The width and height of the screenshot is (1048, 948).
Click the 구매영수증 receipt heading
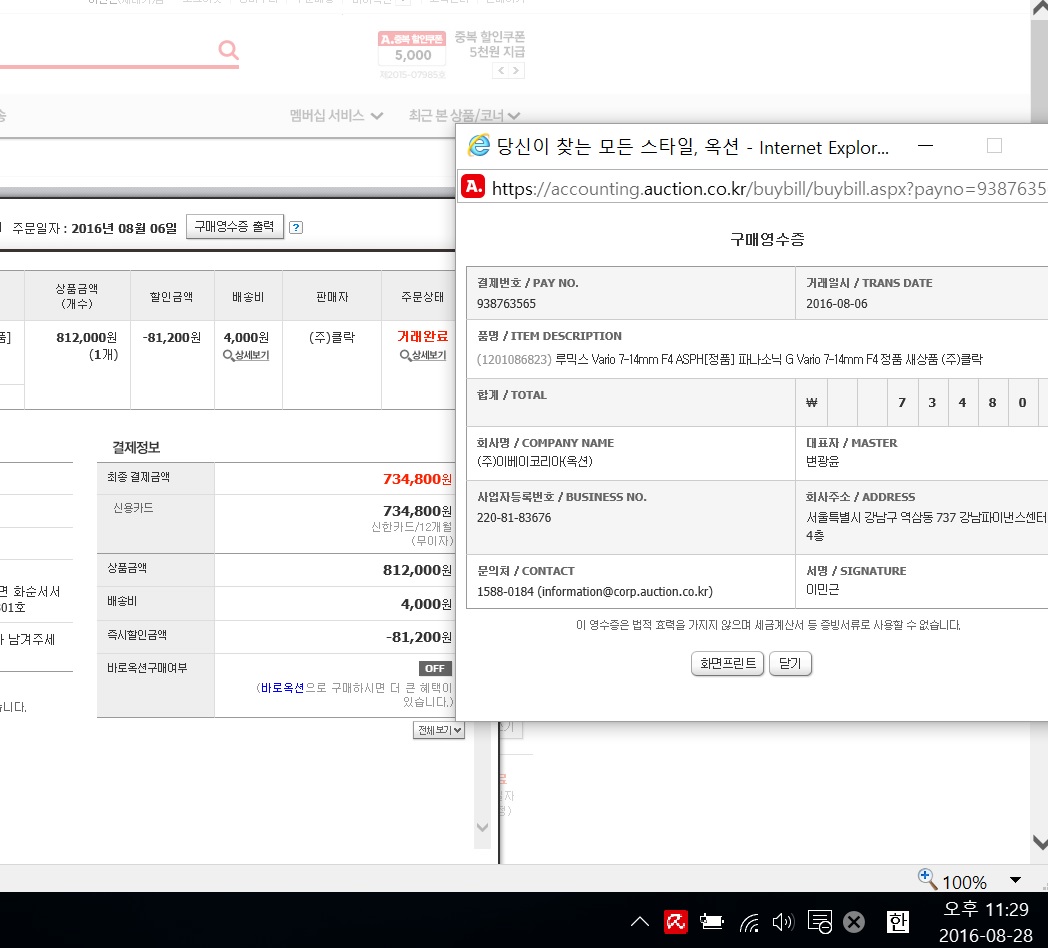click(767, 239)
